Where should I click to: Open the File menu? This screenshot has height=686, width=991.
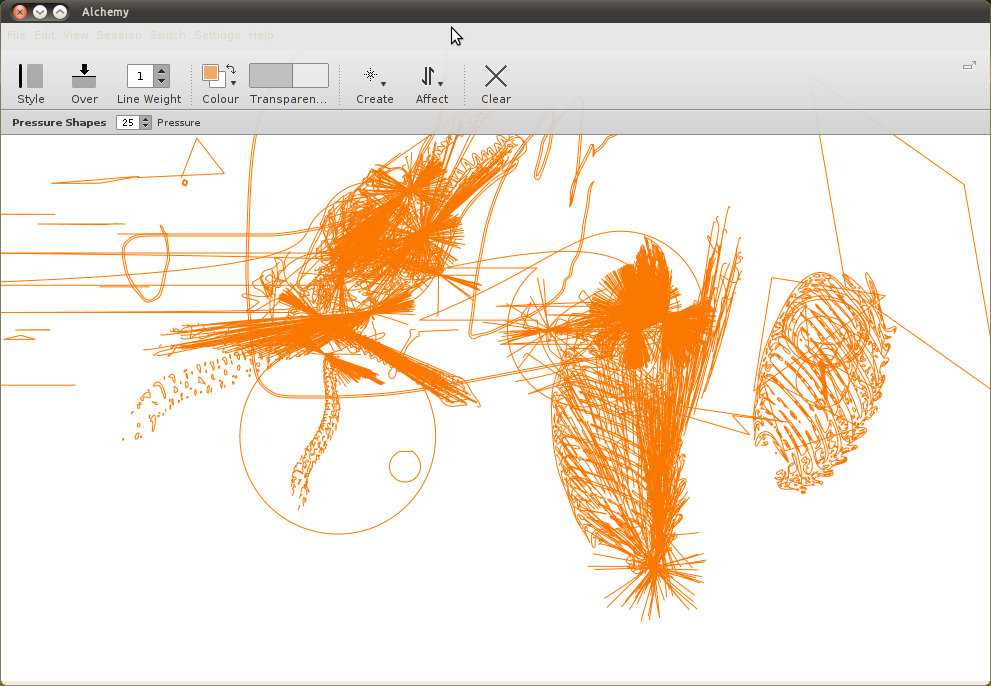(15, 34)
